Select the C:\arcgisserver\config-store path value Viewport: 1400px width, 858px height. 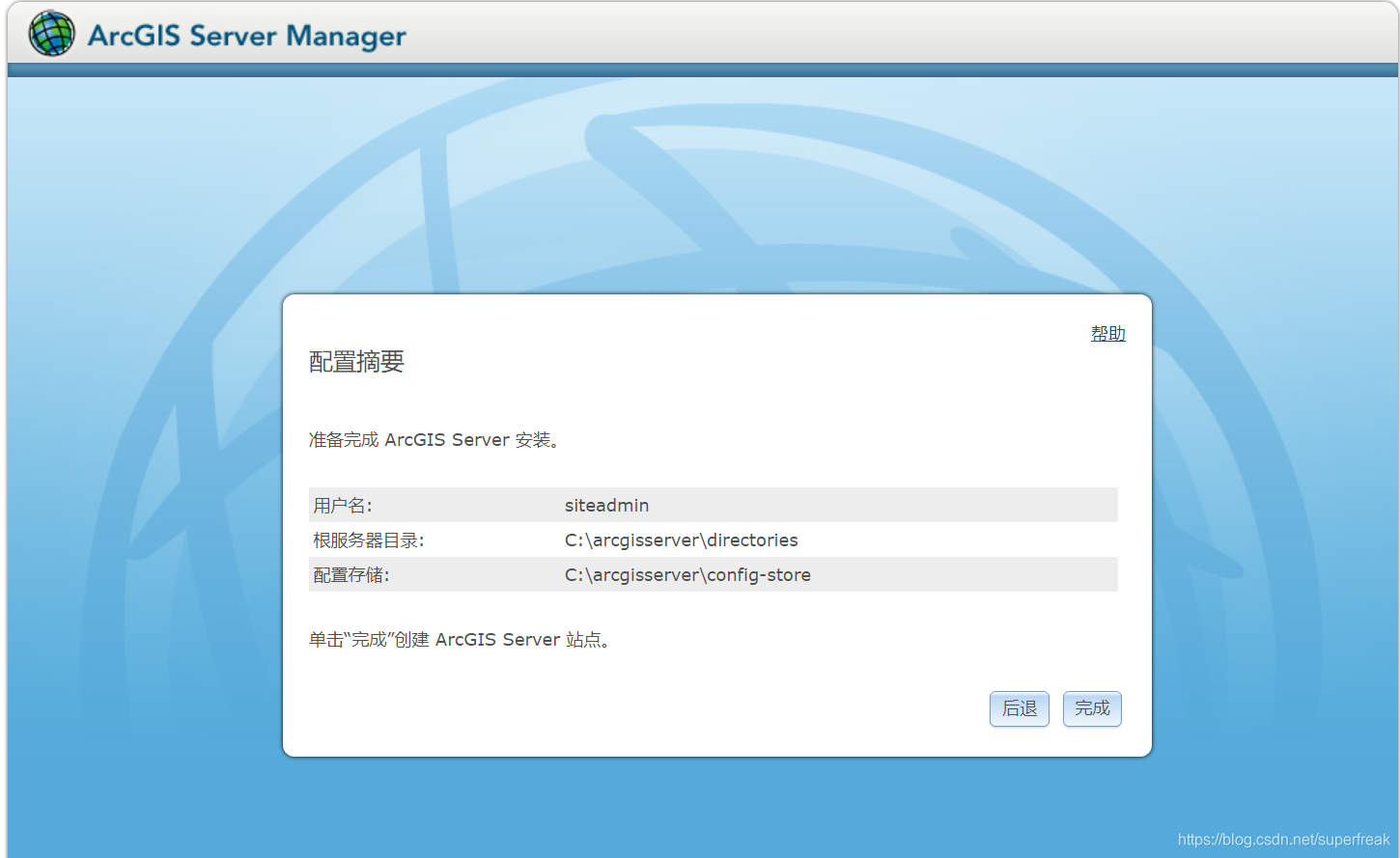point(687,574)
